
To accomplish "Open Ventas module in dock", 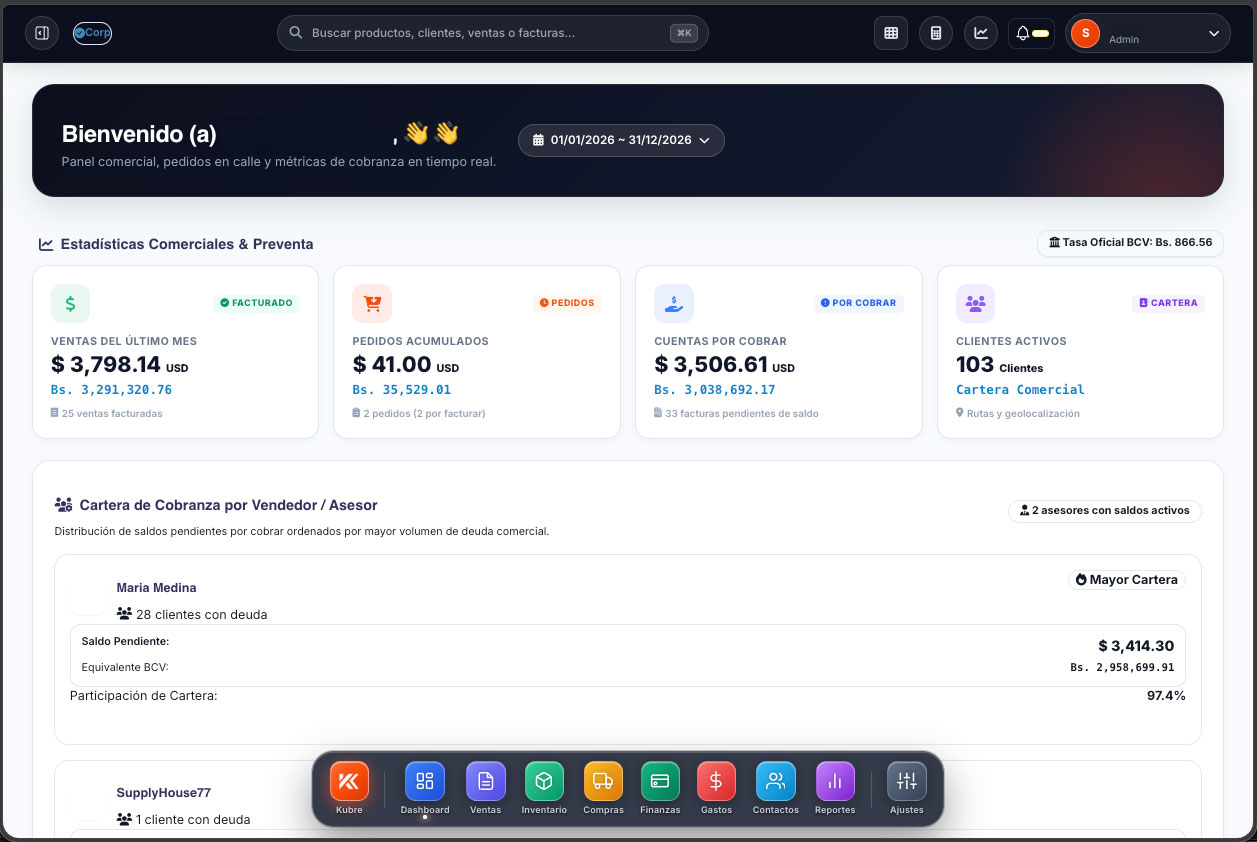I will (486, 788).
